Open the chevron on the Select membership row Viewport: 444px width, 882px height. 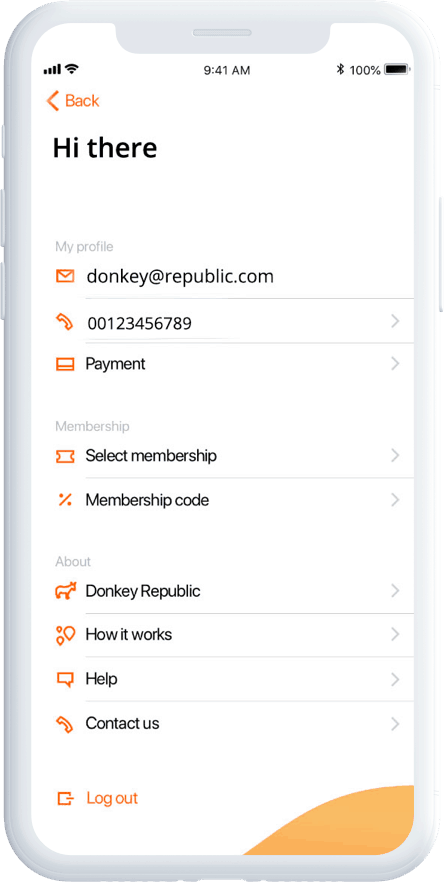[395, 455]
